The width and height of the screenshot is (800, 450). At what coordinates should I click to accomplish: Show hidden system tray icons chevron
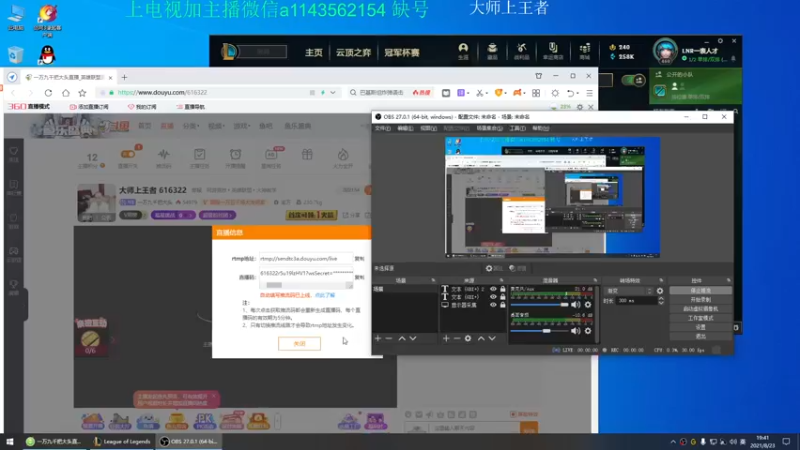tap(673, 442)
